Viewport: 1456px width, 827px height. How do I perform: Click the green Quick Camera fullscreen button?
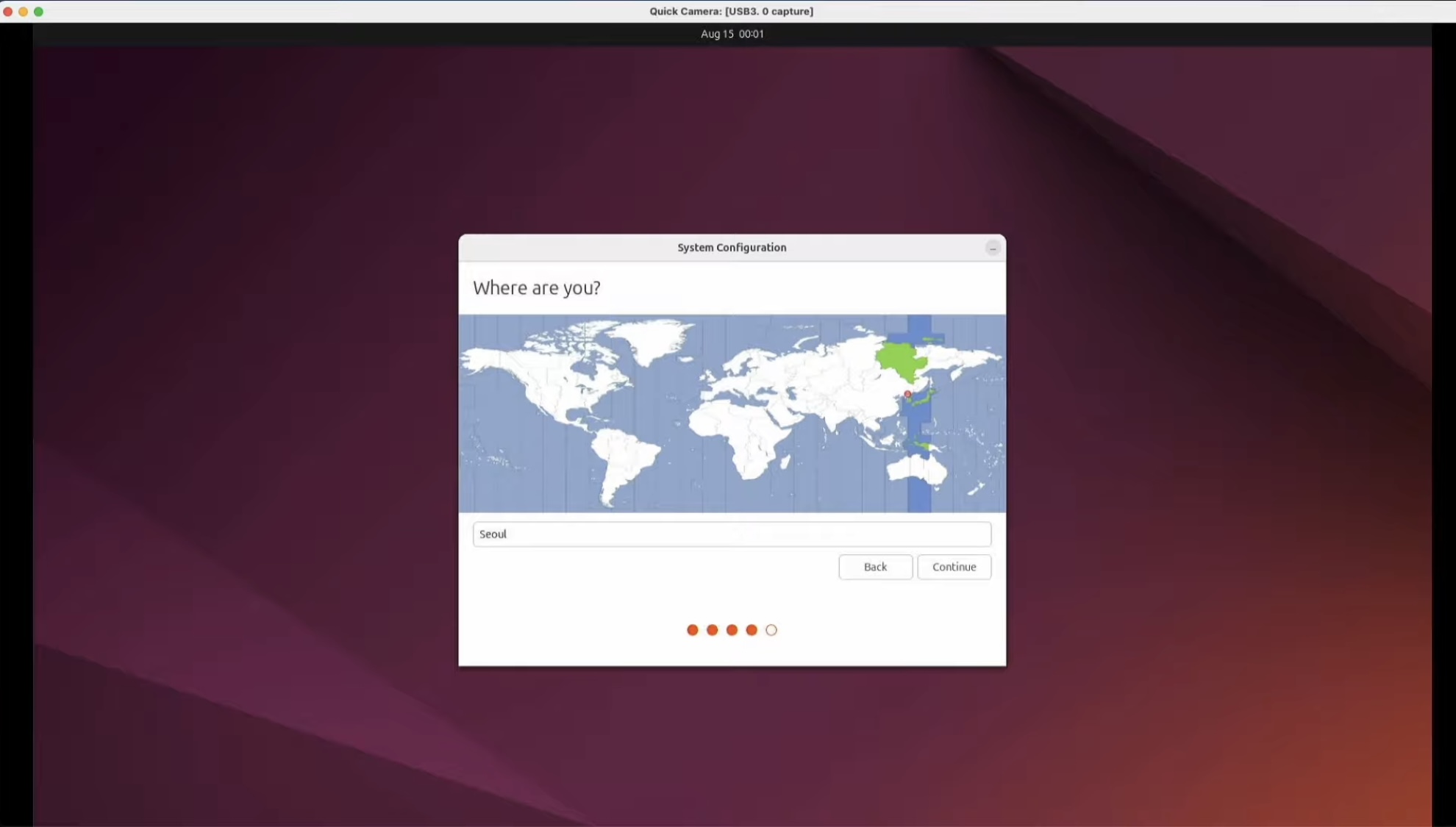tap(39, 11)
